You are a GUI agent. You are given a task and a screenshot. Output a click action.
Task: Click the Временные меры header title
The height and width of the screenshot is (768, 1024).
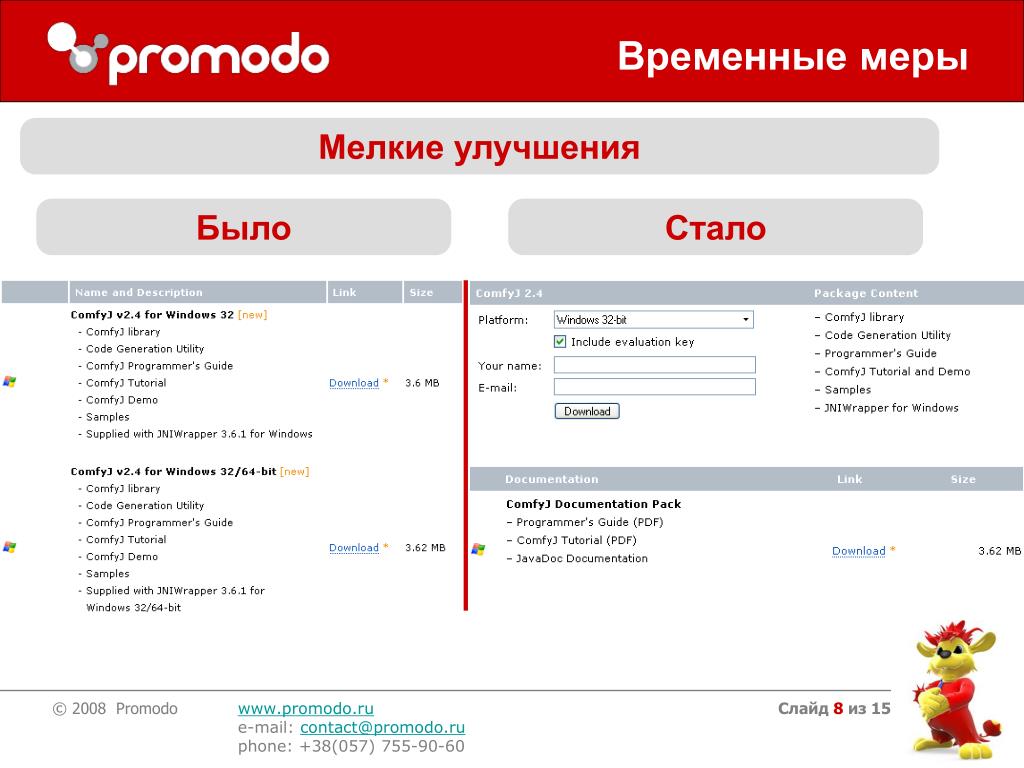tap(792, 56)
